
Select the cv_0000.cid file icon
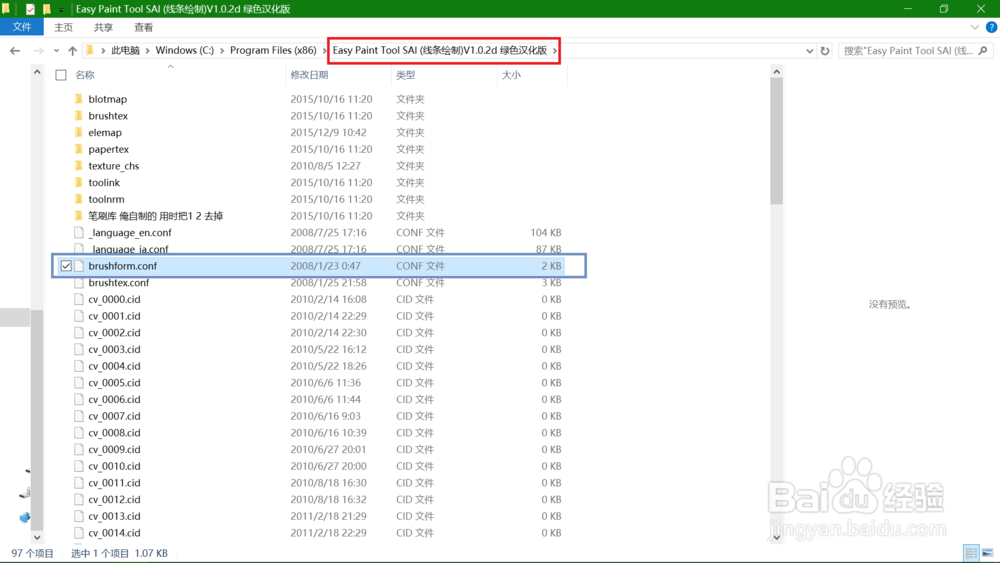pyautogui.click(x=78, y=299)
